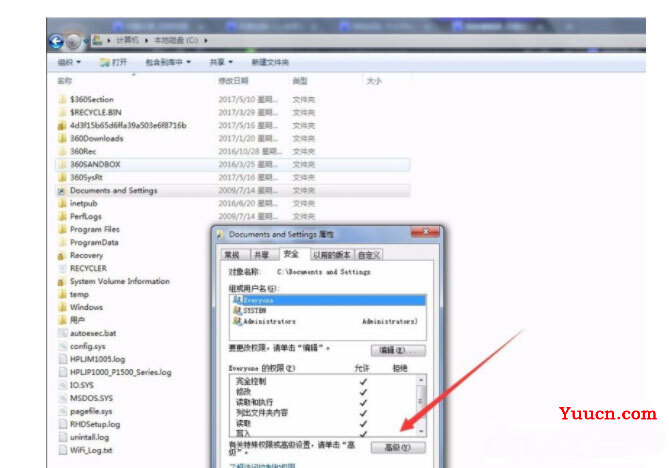Screen dimensions: 669x468
Task: Click the Explorer back navigation arrow
Action: (56, 41)
